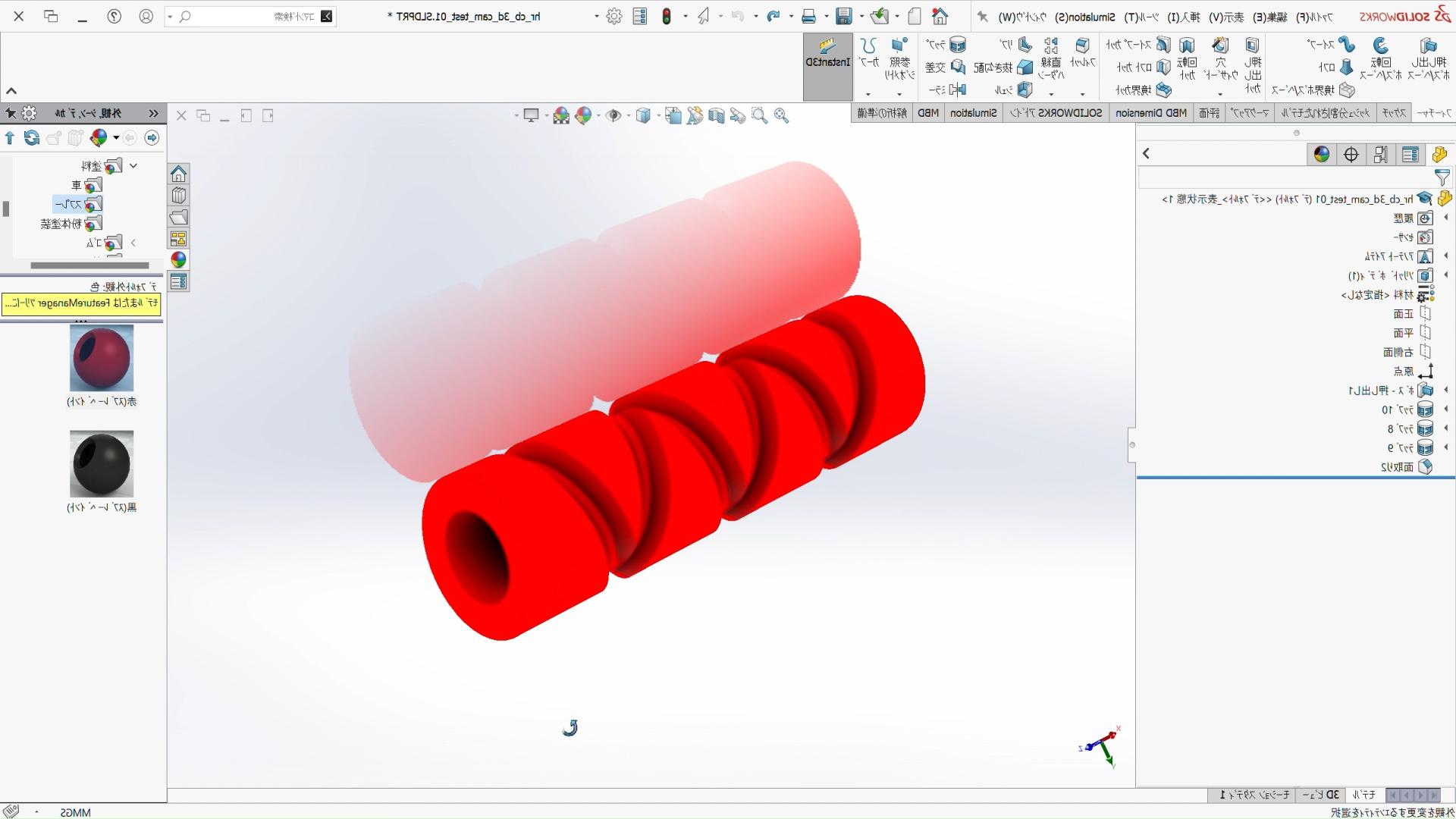Select the Rib tool
The image size is (1456, 819).
point(1016,45)
